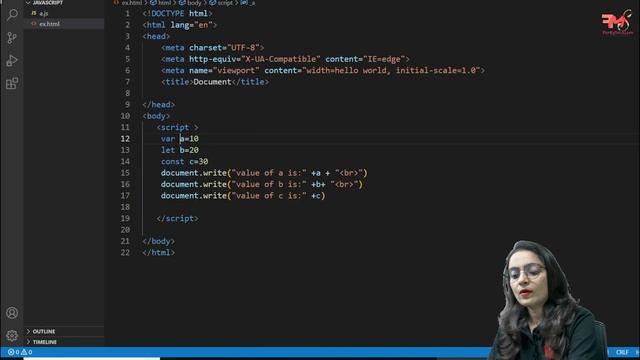Open the Run and Debug view
The height and width of the screenshot is (360, 640).
12,61
